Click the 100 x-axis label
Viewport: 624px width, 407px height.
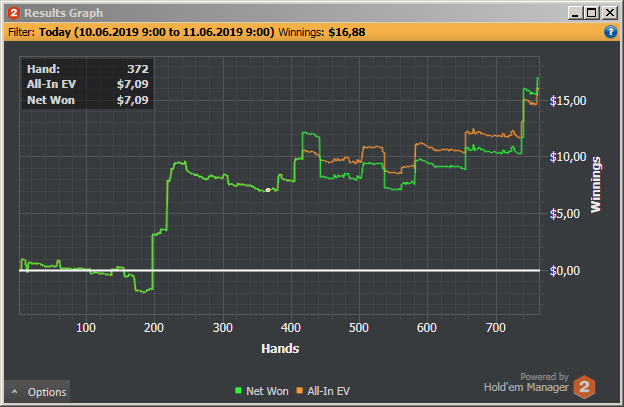click(x=86, y=328)
